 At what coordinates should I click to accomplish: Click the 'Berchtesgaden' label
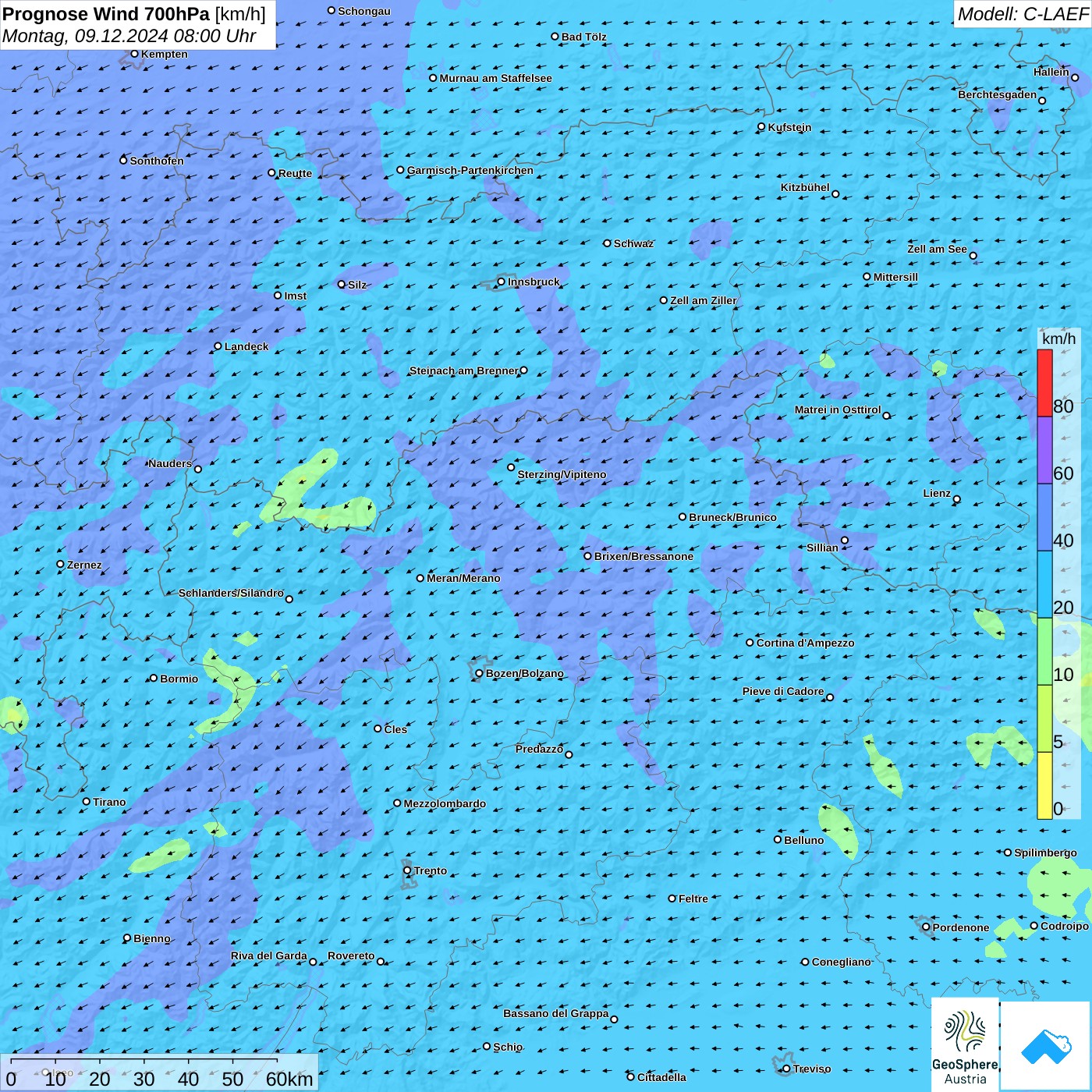point(997,95)
